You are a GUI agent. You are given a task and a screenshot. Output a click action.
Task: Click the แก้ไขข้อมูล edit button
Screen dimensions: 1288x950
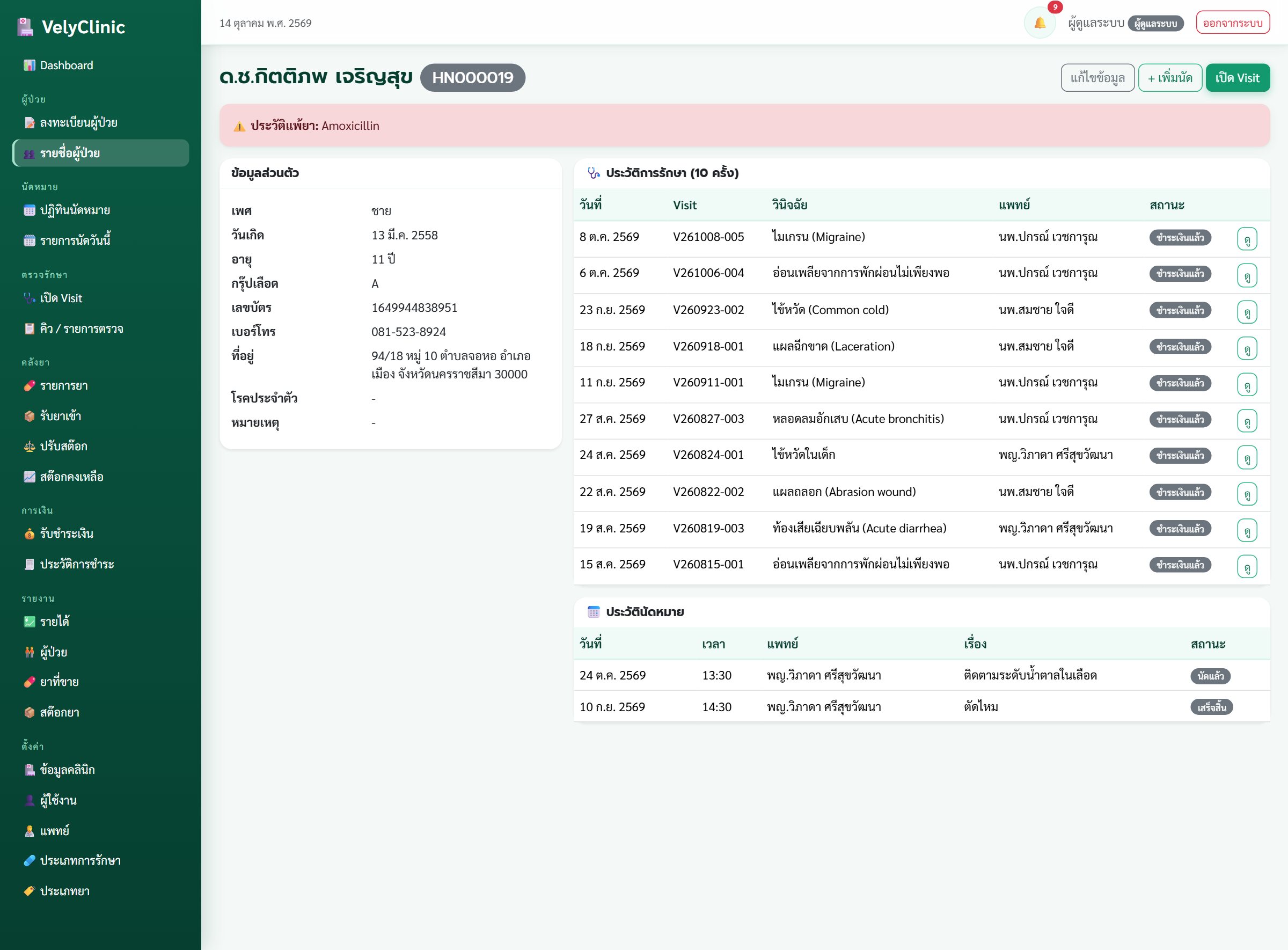pos(1097,78)
